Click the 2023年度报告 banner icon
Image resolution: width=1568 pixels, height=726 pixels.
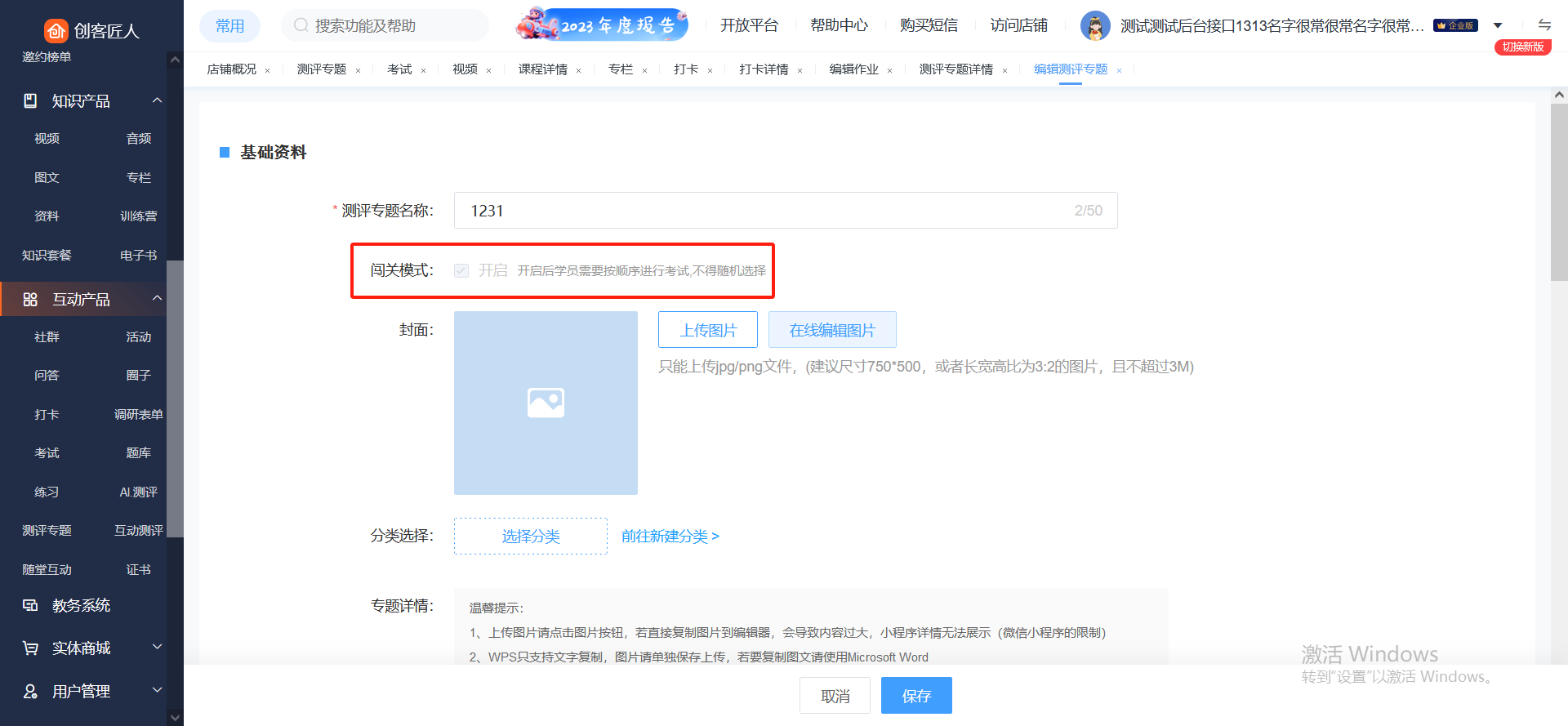click(602, 25)
